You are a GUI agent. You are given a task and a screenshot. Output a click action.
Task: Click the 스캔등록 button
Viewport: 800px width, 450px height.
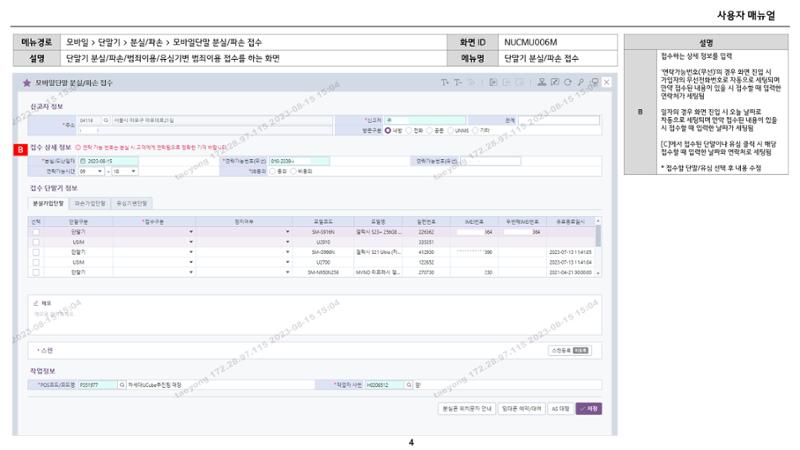(x=570, y=351)
